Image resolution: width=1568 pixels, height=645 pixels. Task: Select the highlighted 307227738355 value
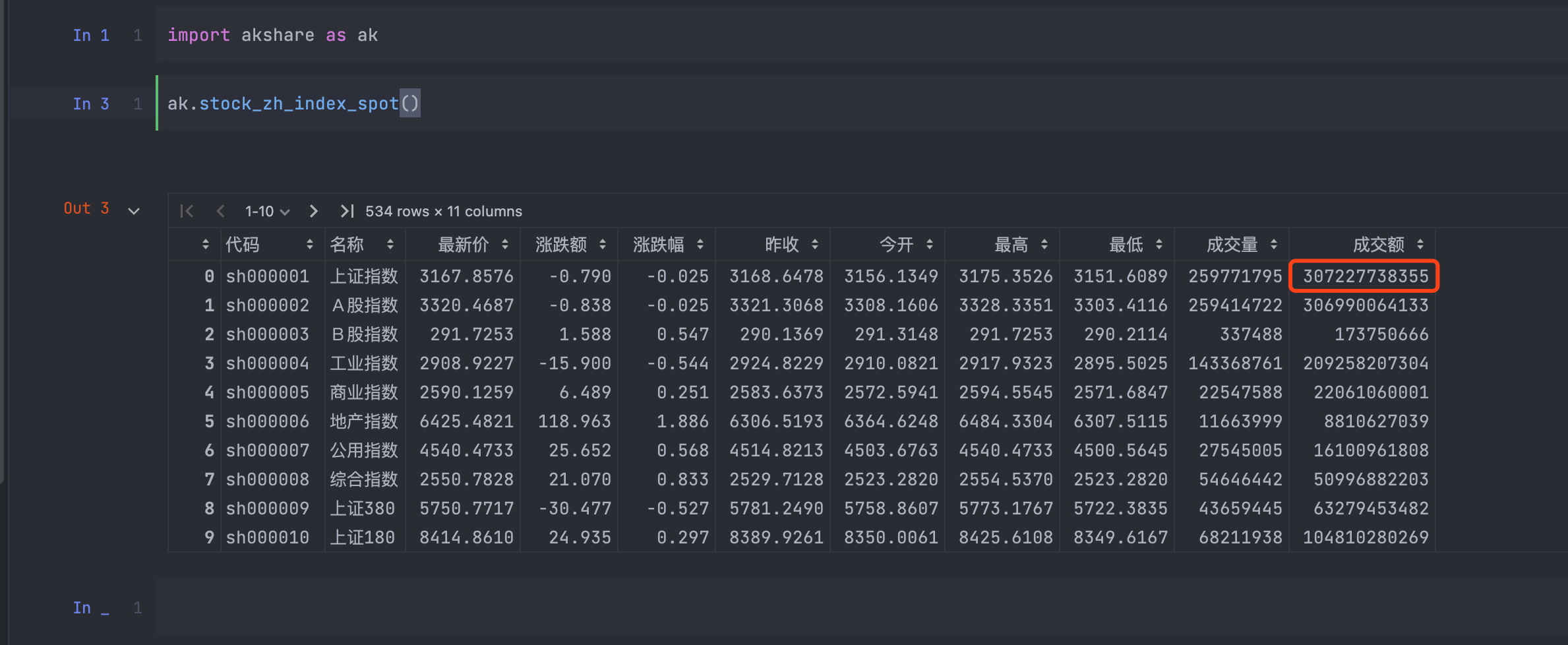point(1363,276)
